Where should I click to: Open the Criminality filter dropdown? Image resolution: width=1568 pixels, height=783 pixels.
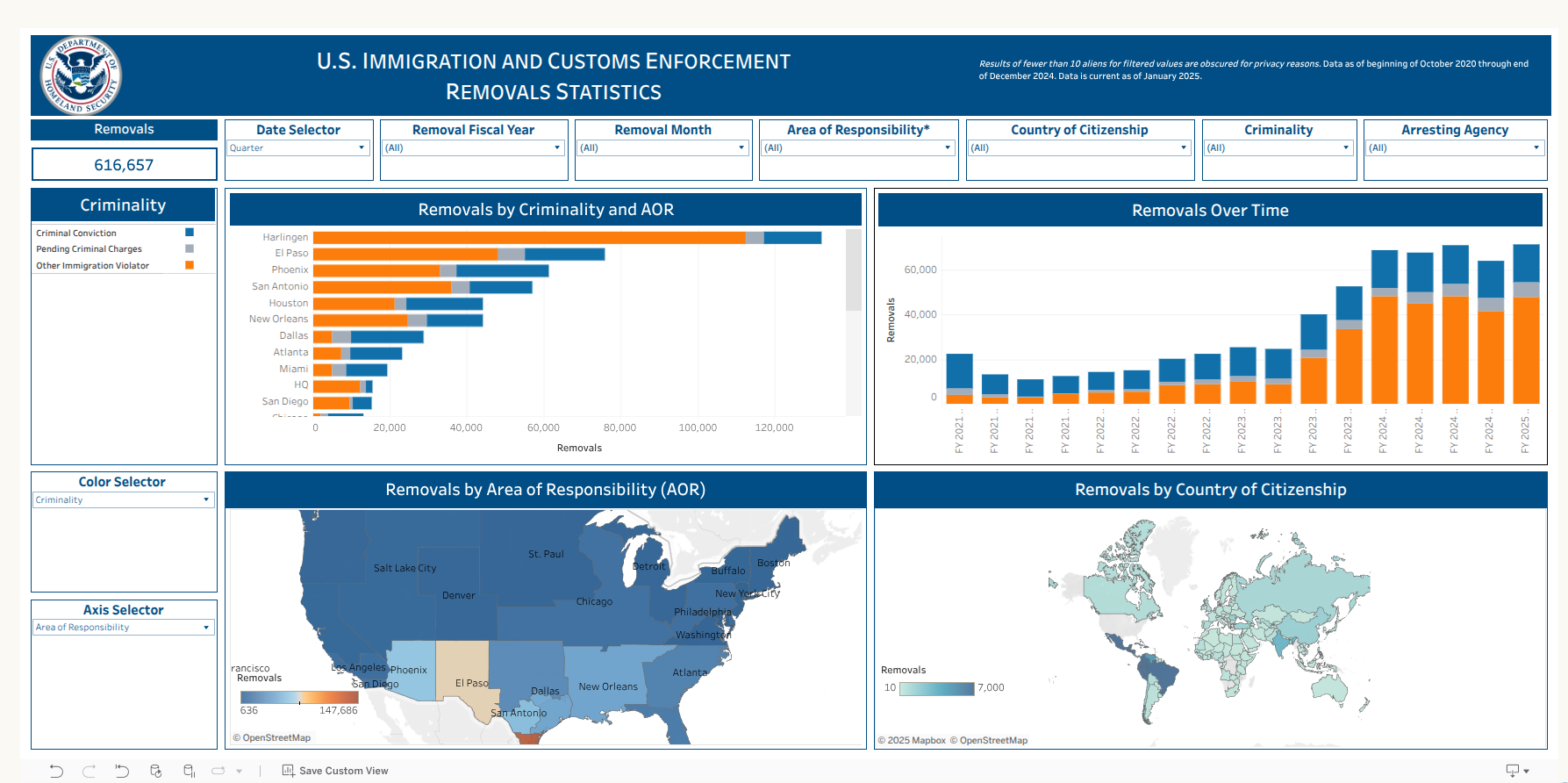point(1278,148)
